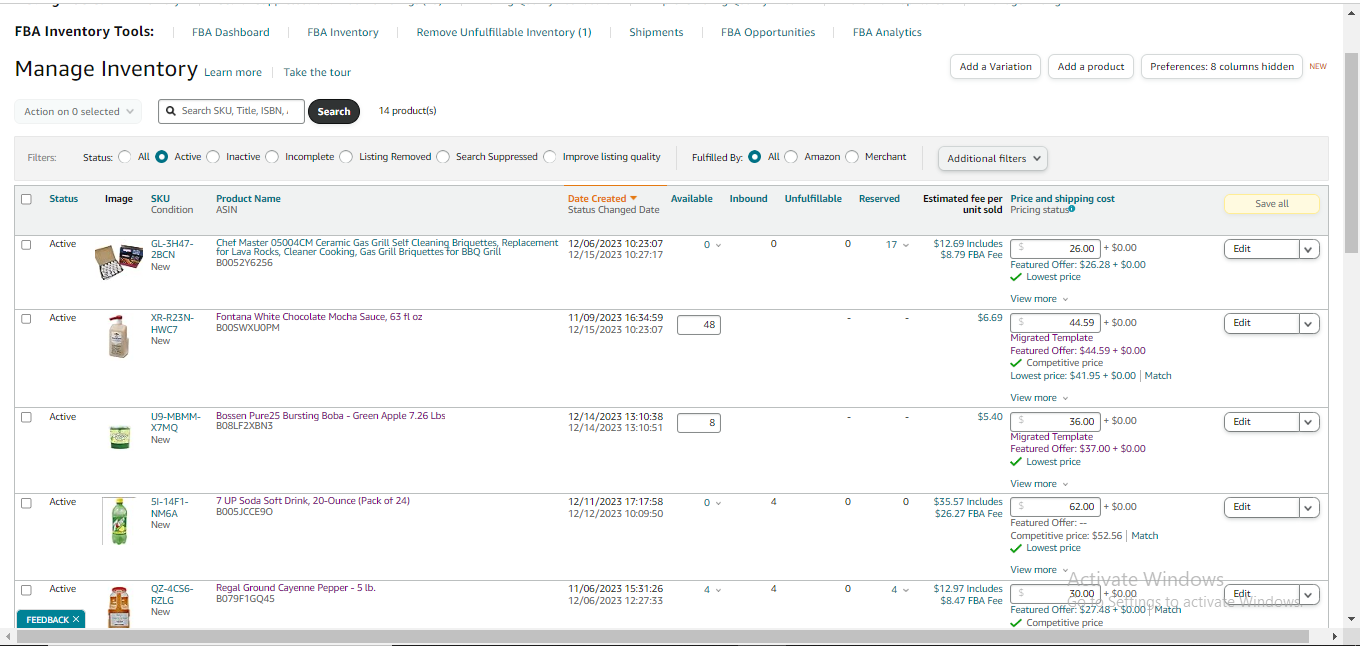Select the Search Suppressed radio button
Screen dimensions: 1360x646
pos(443,157)
